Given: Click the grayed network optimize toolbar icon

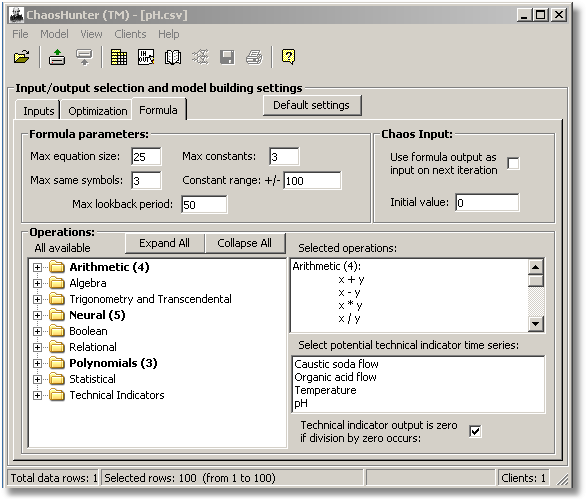Looking at the screenshot, I should click(x=200, y=58).
